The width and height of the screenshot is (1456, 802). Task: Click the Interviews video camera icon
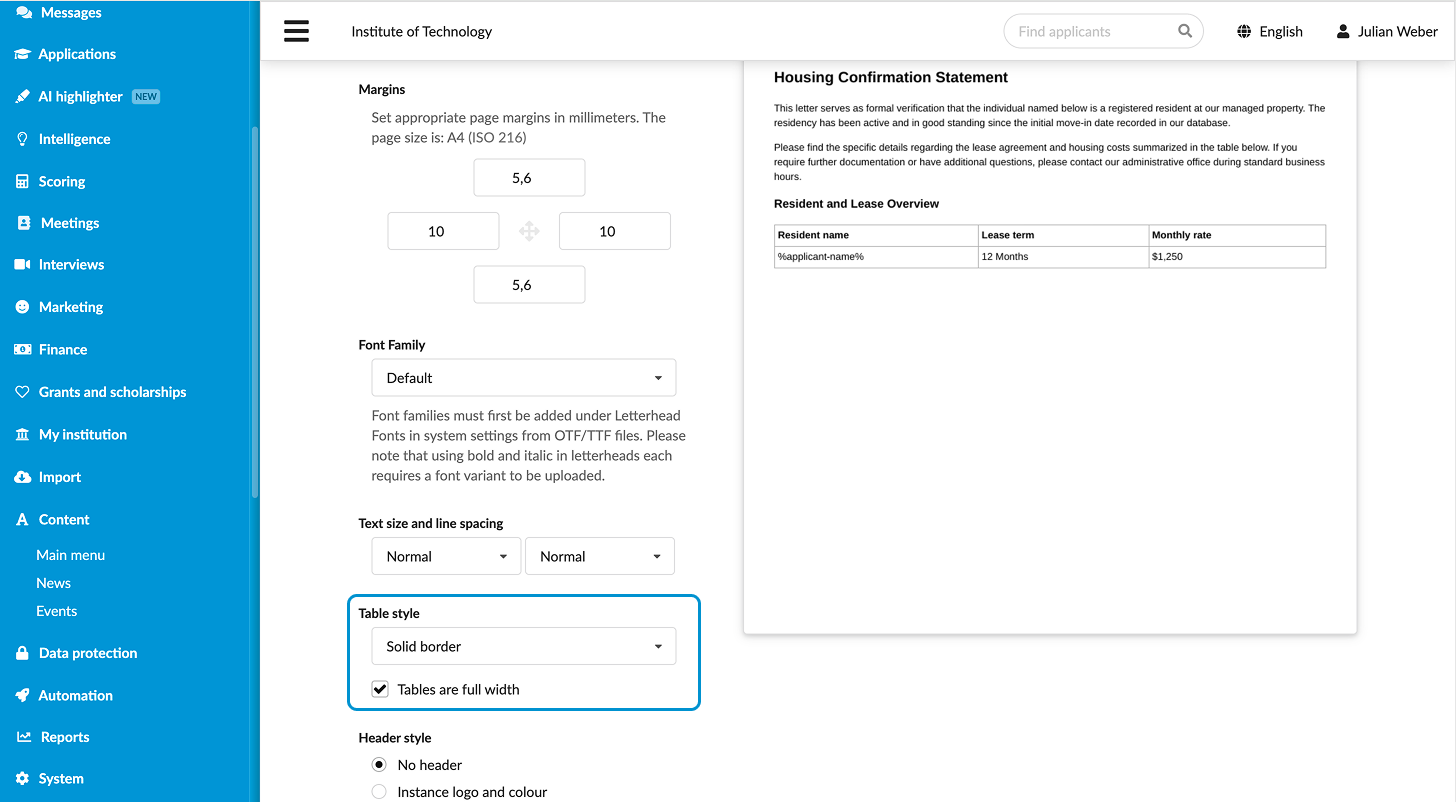coord(23,265)
